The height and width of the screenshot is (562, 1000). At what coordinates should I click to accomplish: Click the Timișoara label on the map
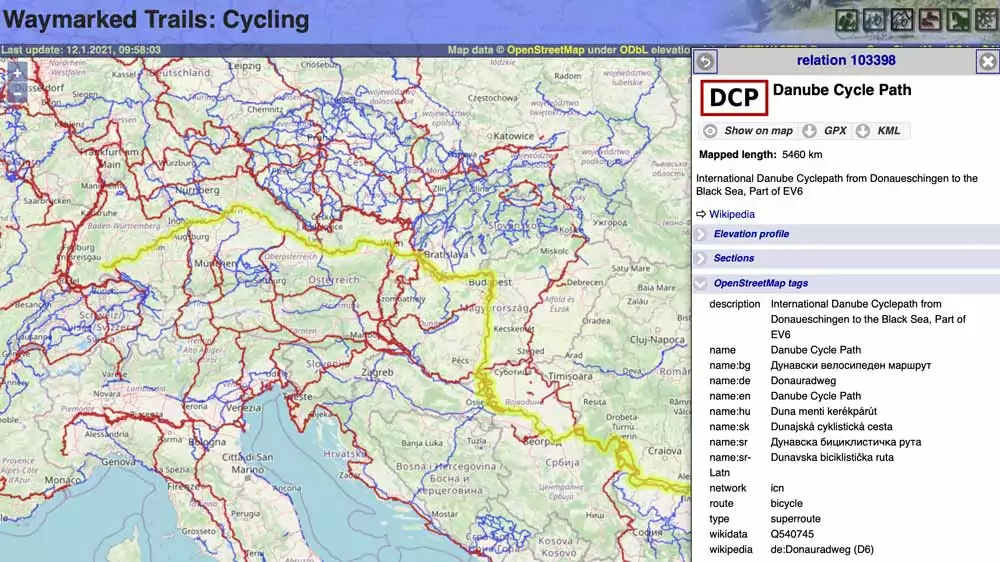pos(571,376)
